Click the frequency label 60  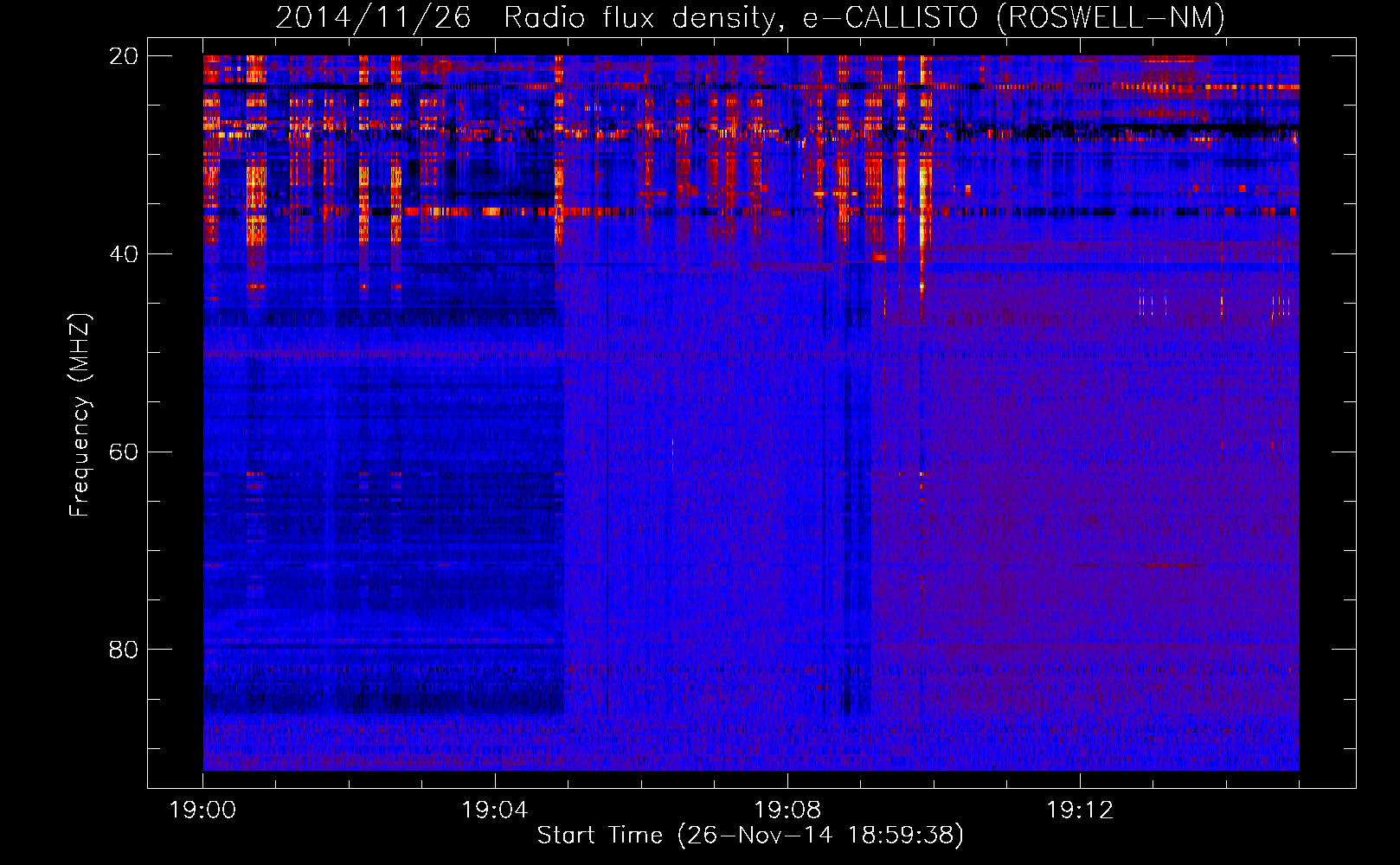(124, 452)
